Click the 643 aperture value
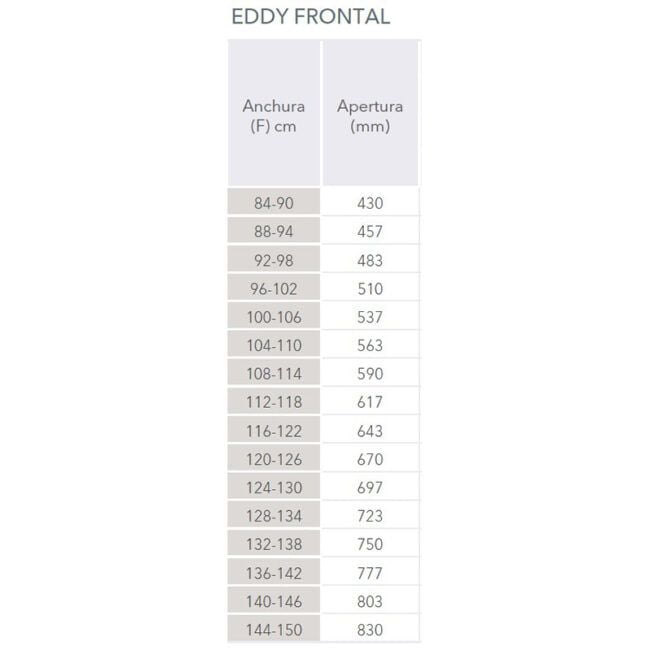Viewport: 650px width, 650px height. [370, 431]
